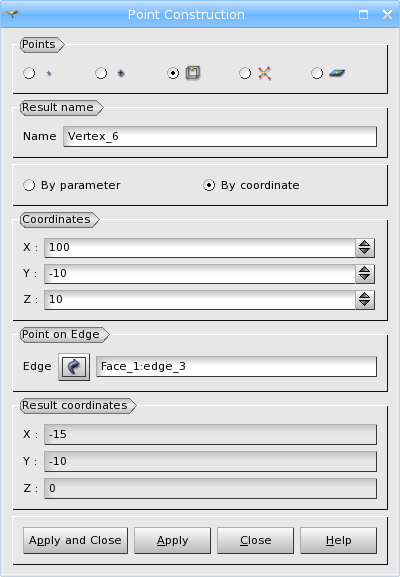400x577 pixels.
Task: Decrease the Y coordinate value
Action: [365, 278]
